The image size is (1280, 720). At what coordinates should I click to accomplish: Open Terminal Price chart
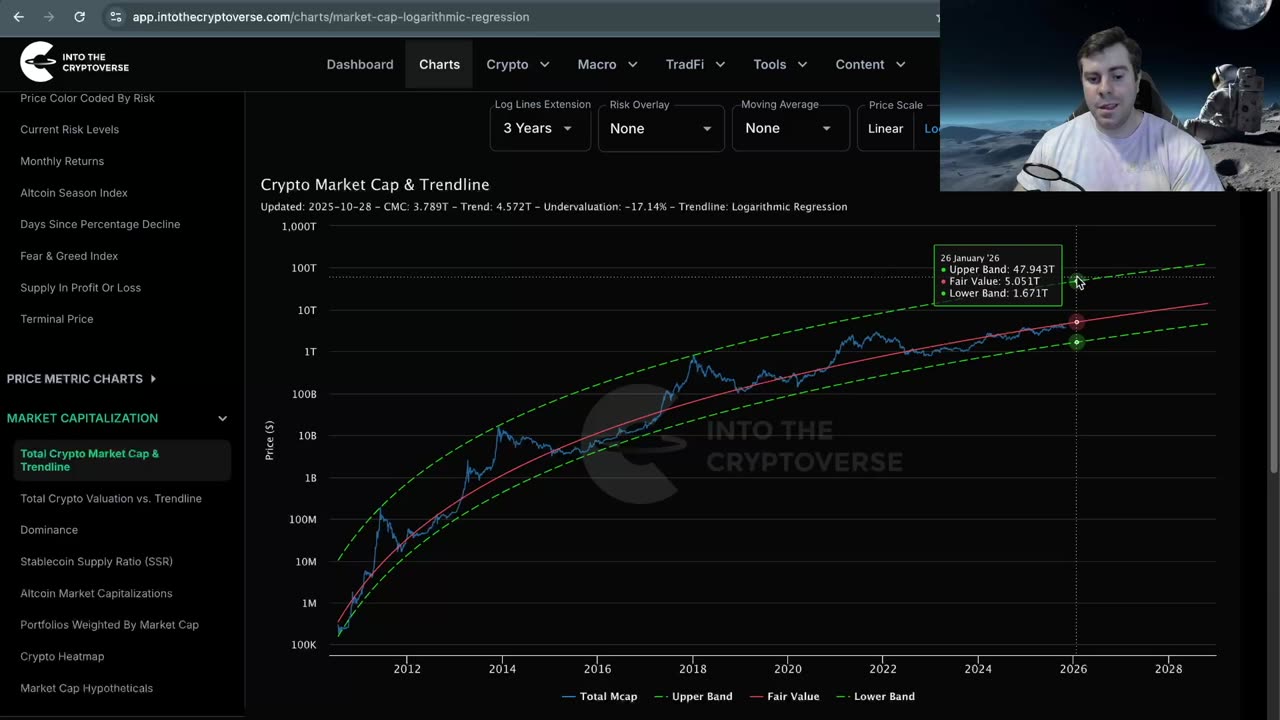(x=56, y=319)
